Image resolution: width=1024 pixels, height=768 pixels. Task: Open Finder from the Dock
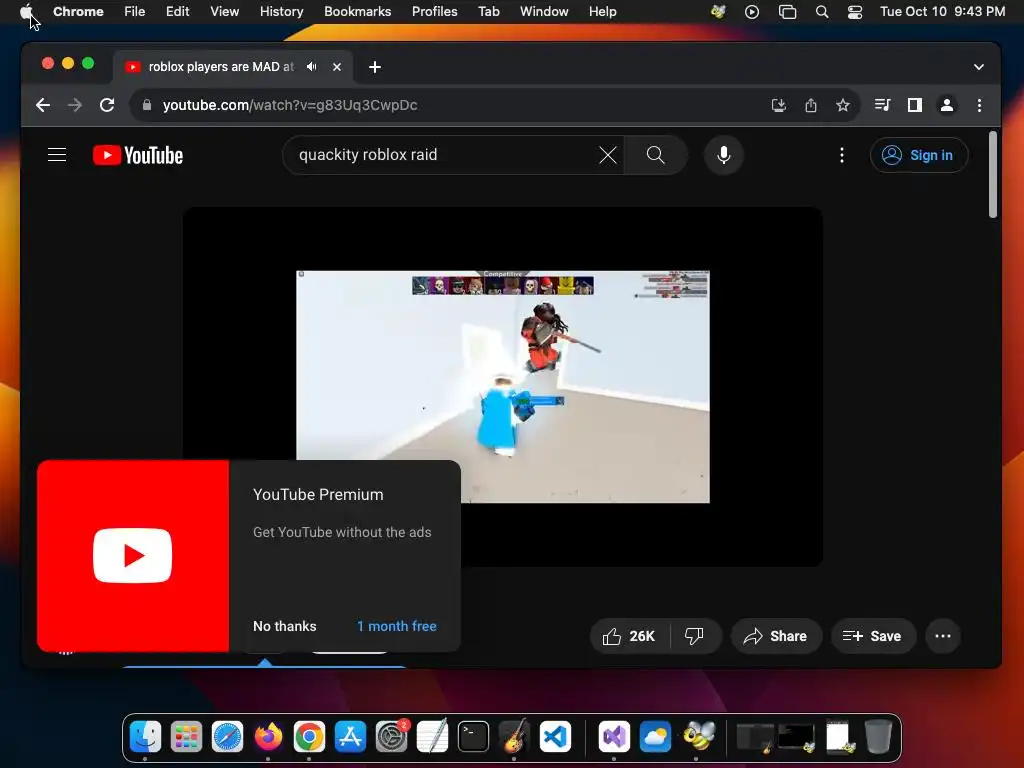tap(145, 737)
